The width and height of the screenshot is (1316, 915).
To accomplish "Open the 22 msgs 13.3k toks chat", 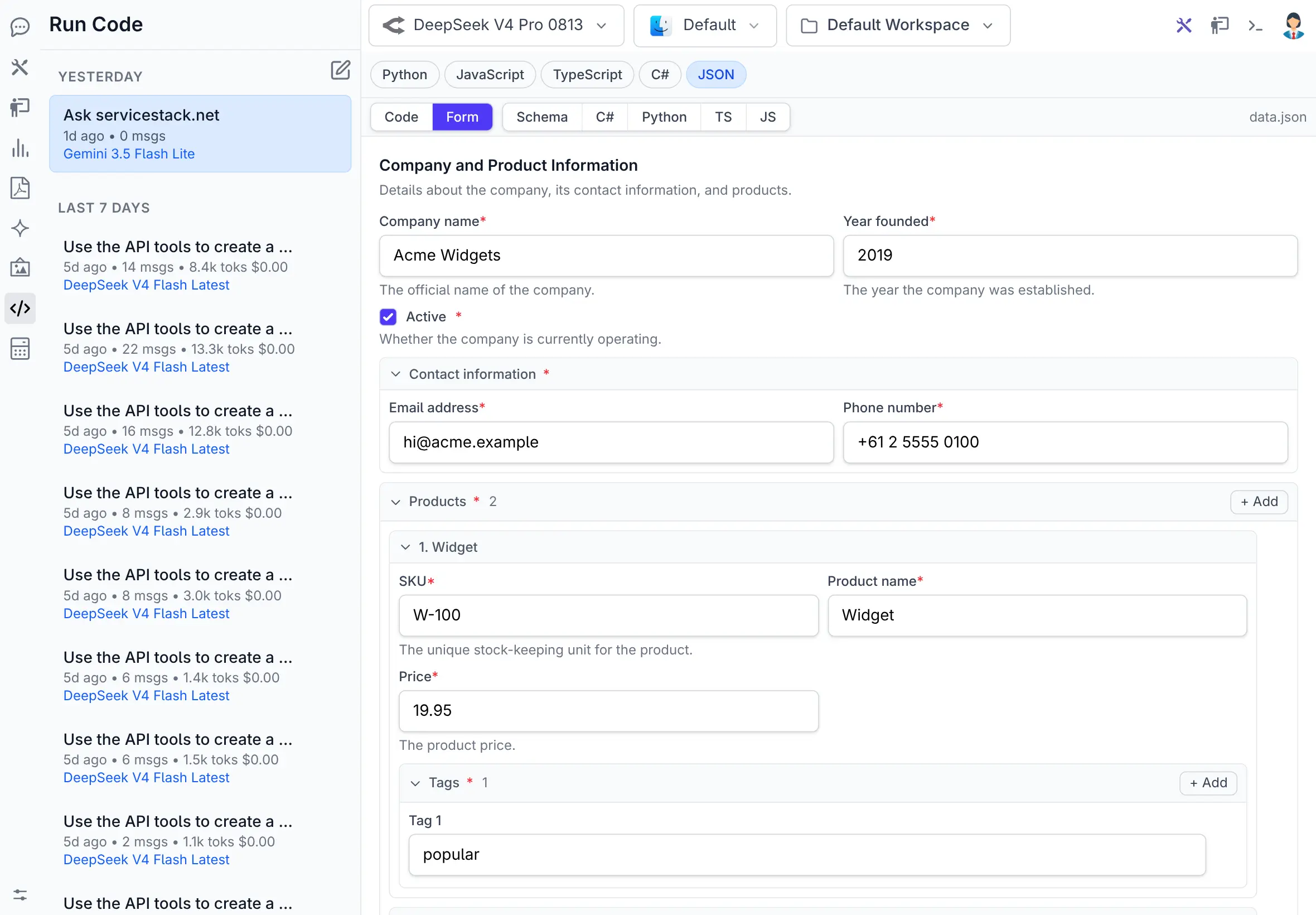I will pyautogui.click(x=200, y=348).
